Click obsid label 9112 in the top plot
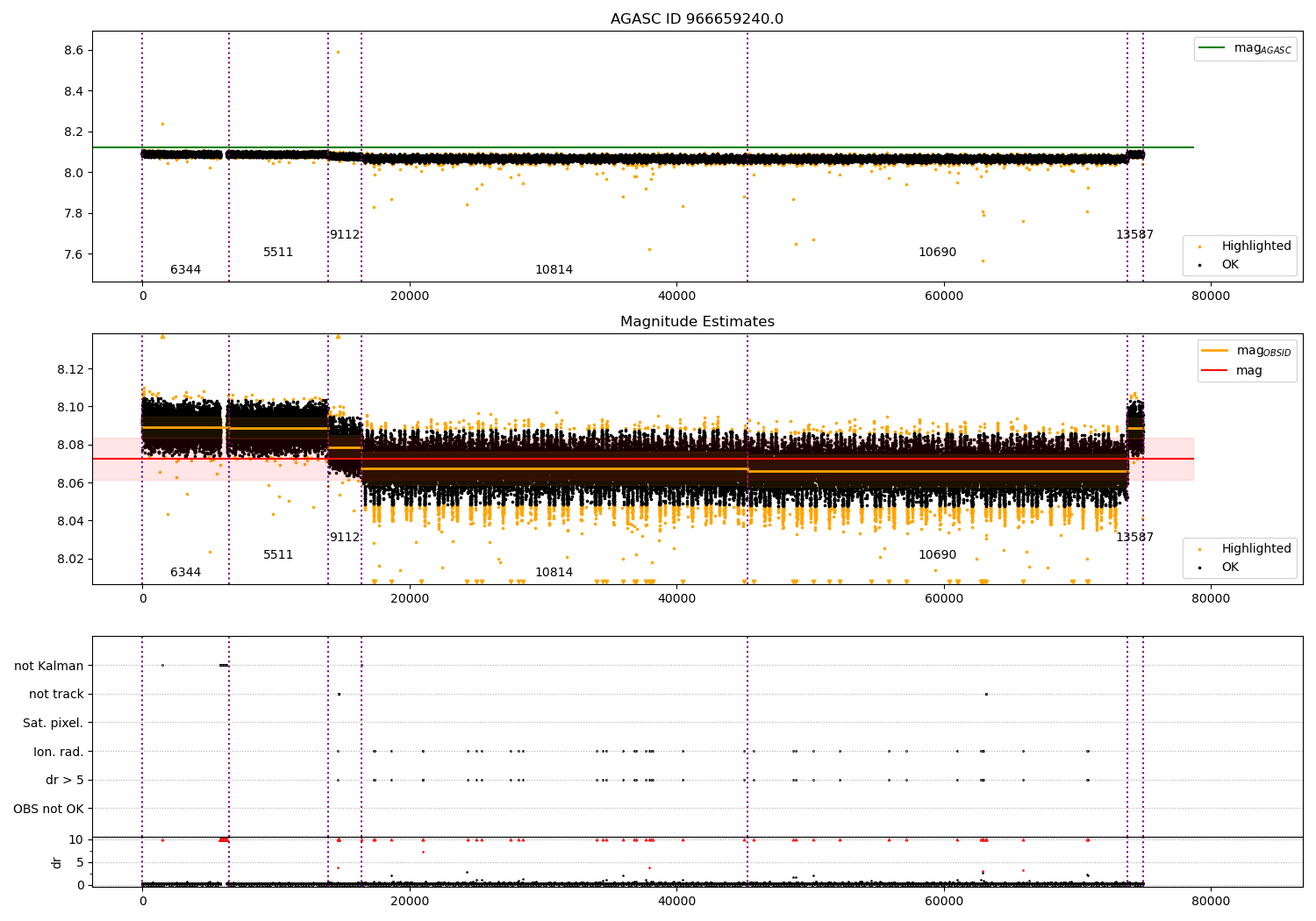The height and width of the screenshot is (921, 1316). (345, 234)
